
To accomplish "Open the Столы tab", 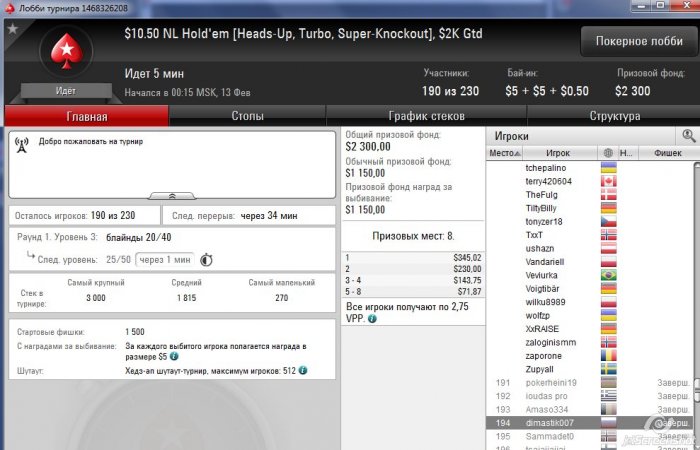I will point(247,116).
